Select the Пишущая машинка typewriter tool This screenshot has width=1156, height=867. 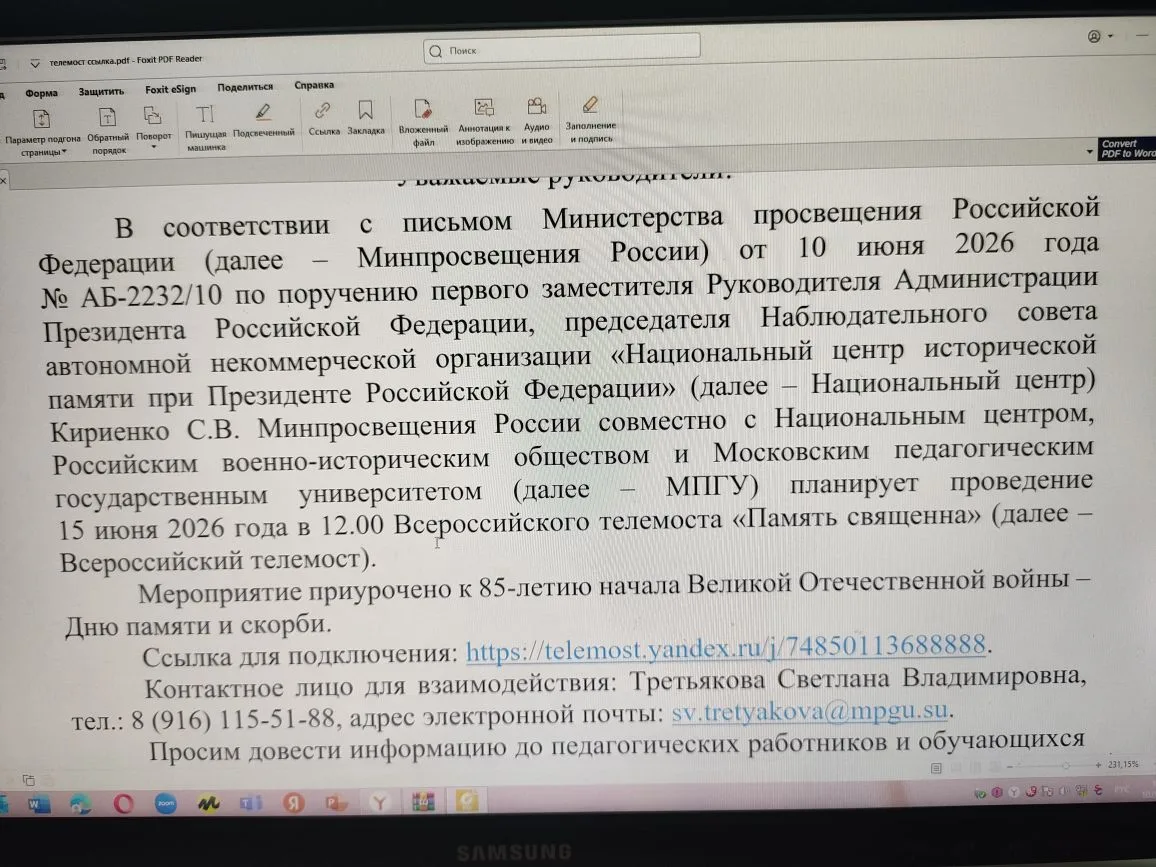pos(205,127)
